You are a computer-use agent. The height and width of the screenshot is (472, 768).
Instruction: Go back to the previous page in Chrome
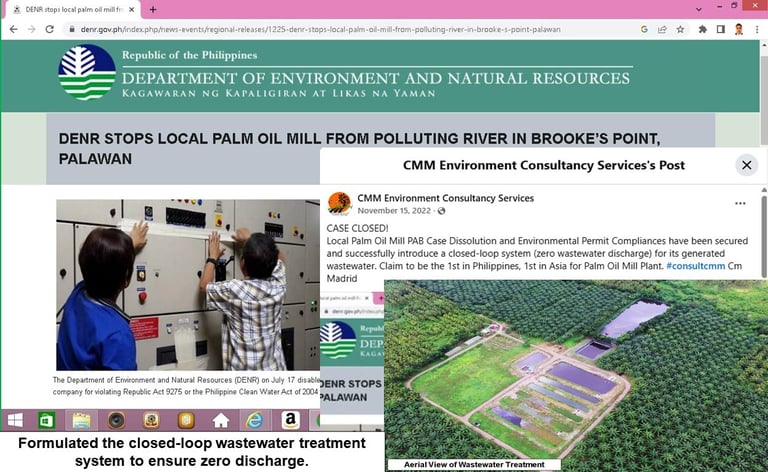pyautogui.click(x=14, y=29)
